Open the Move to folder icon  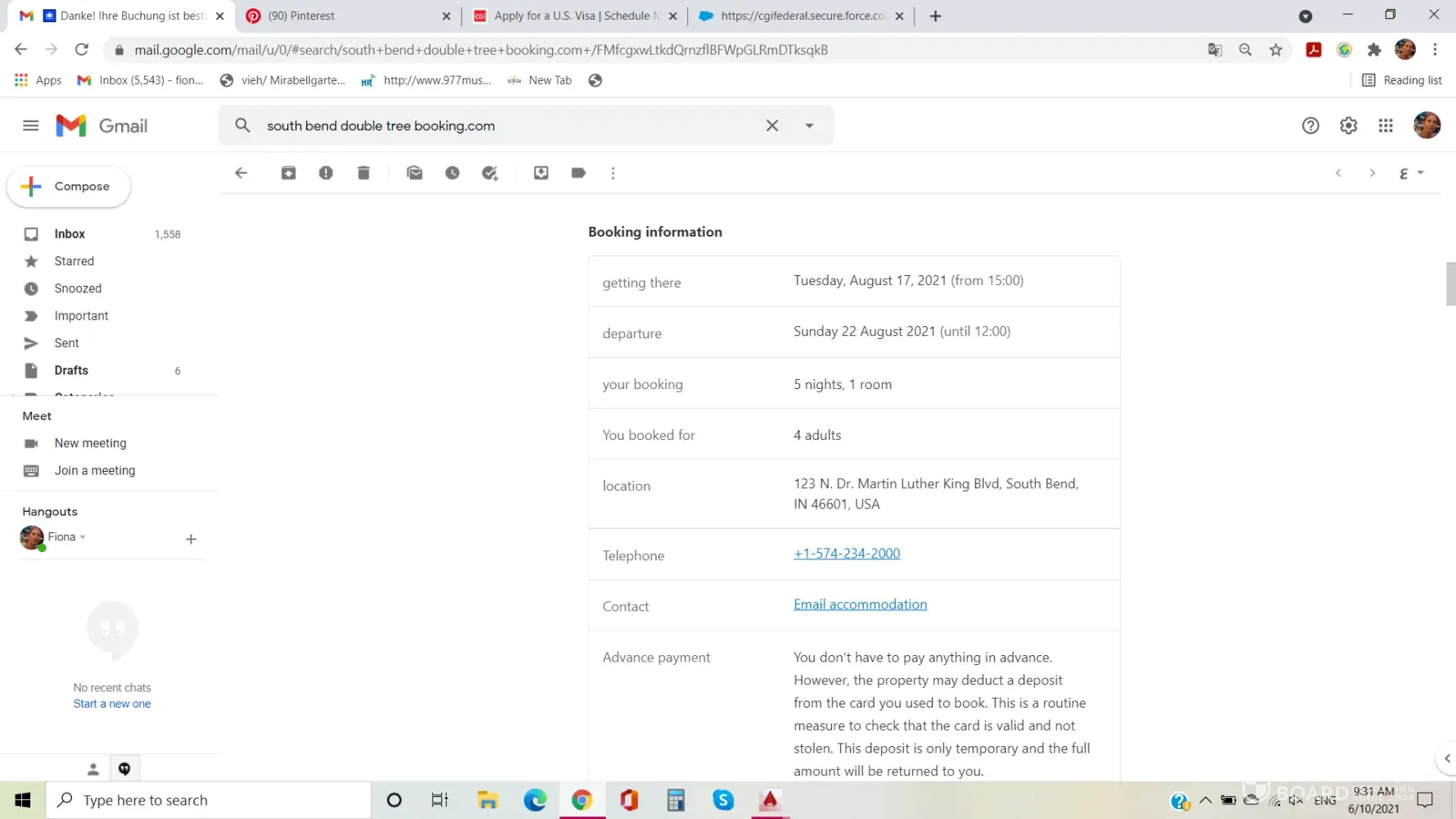[541, 173]
